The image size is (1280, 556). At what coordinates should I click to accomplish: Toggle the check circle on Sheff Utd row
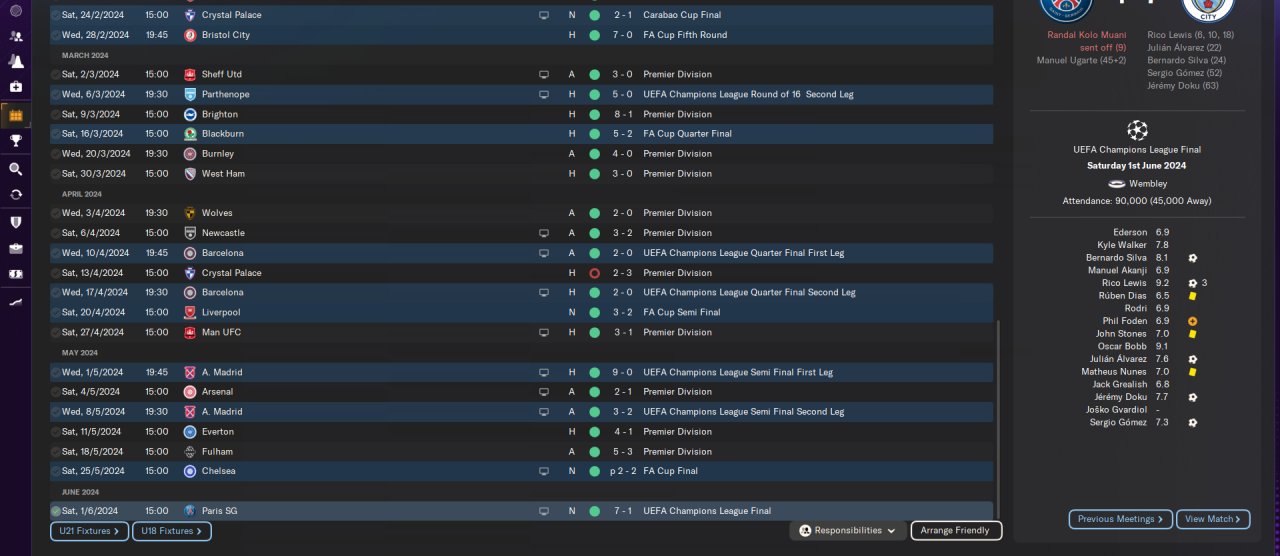[x=56, y=74]
